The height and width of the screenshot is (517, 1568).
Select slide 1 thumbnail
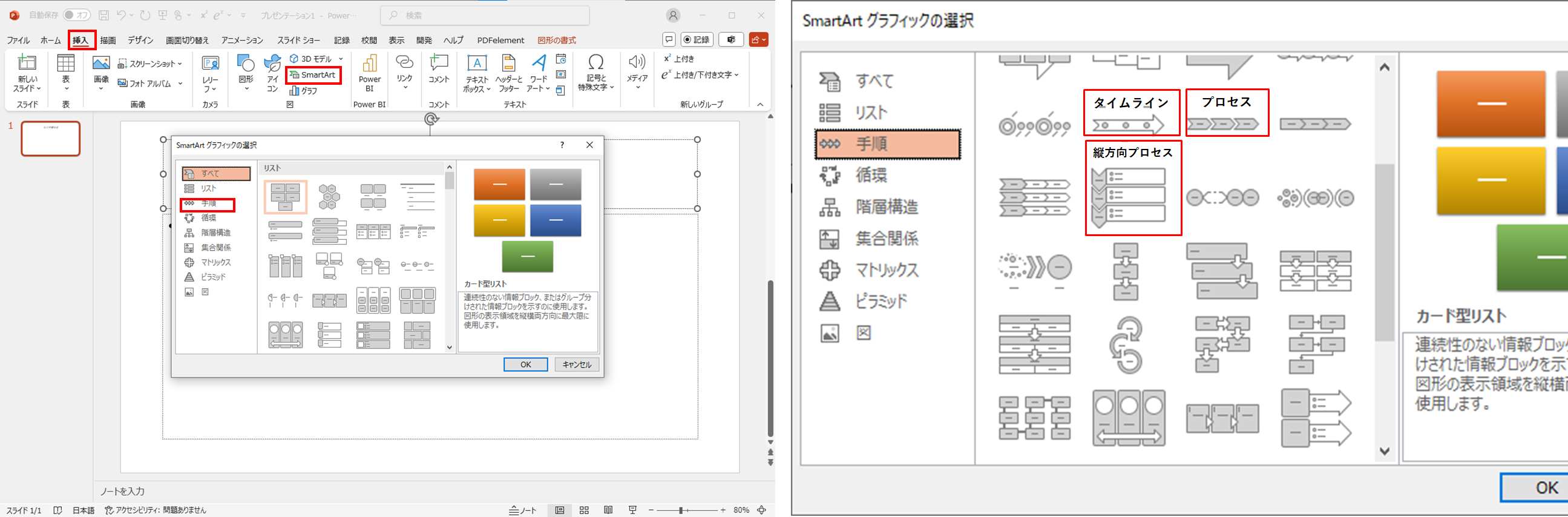[x=50, y=138]
